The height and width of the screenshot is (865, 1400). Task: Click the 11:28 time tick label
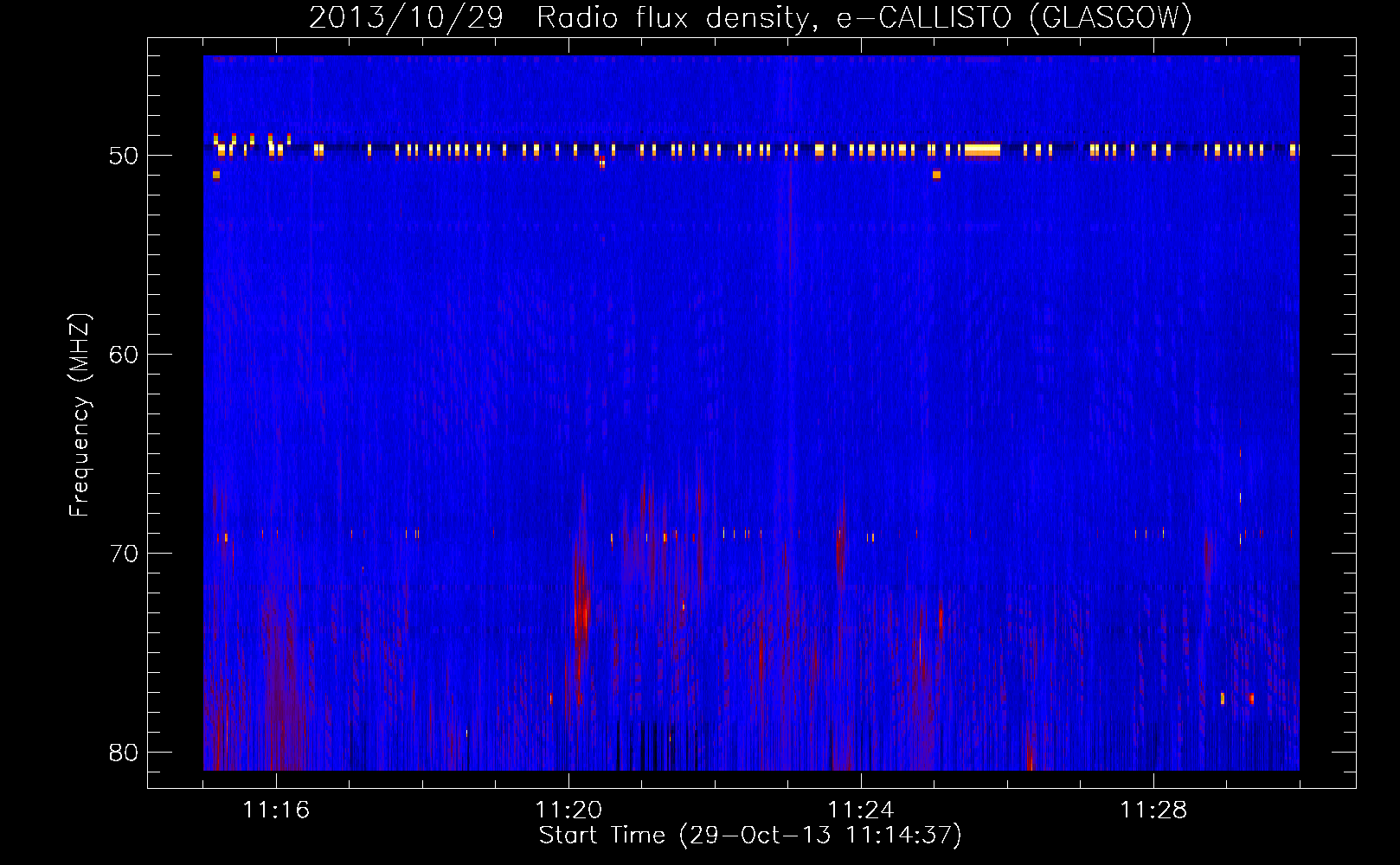1153,811
